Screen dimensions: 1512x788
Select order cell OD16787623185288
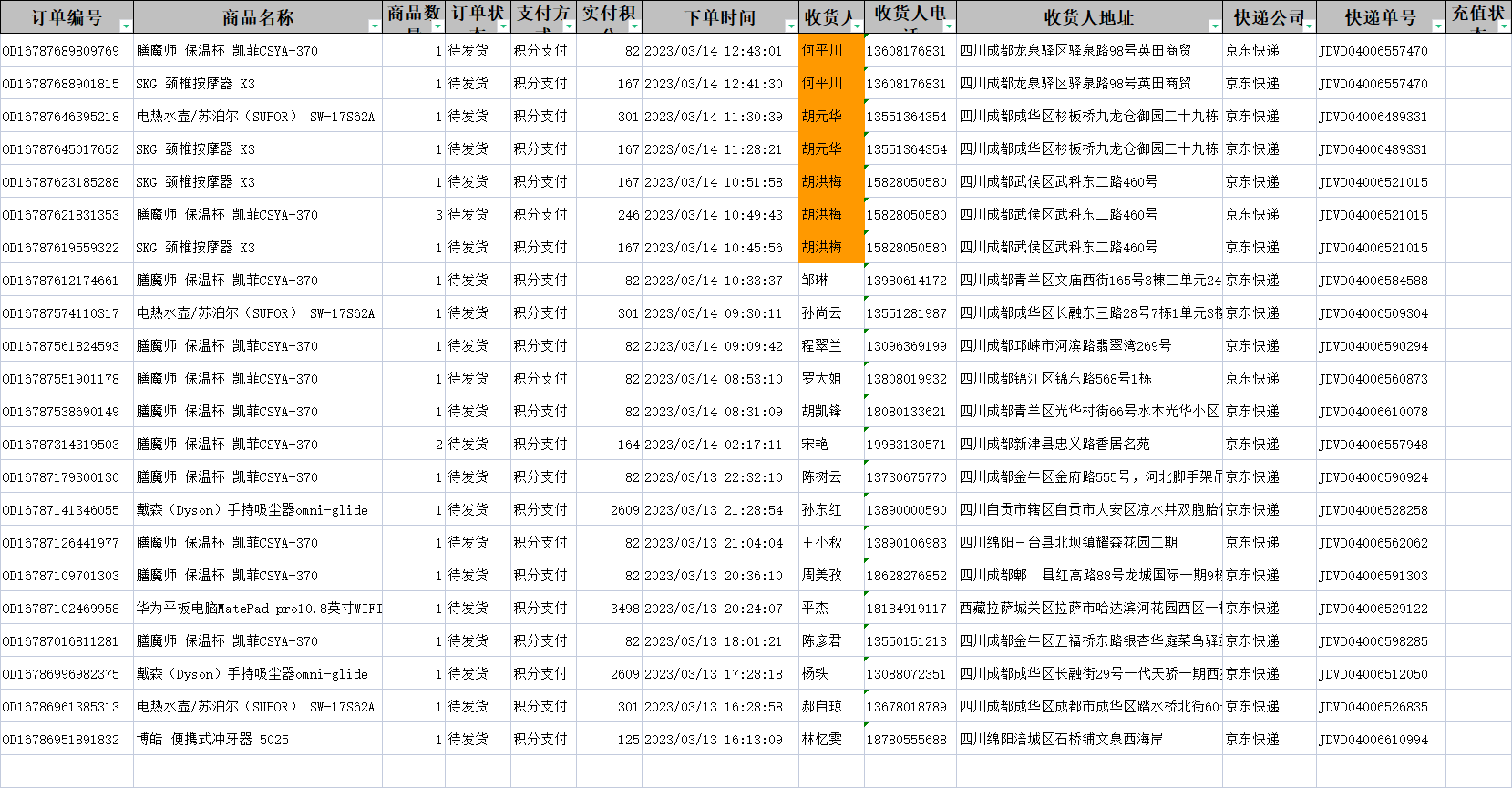click(x=67, y=182)
